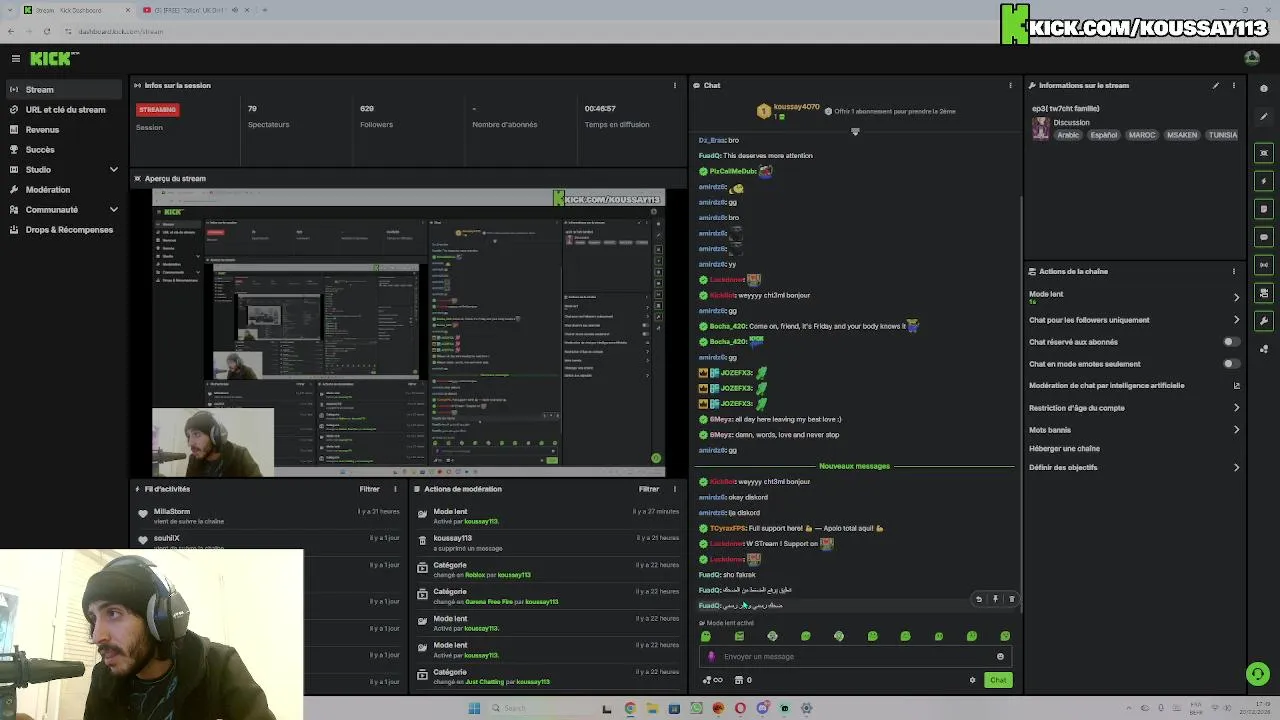Click the Nouveaux messages divider label in chat
This screenshot has height=720, width=1280.
(854, 466)
